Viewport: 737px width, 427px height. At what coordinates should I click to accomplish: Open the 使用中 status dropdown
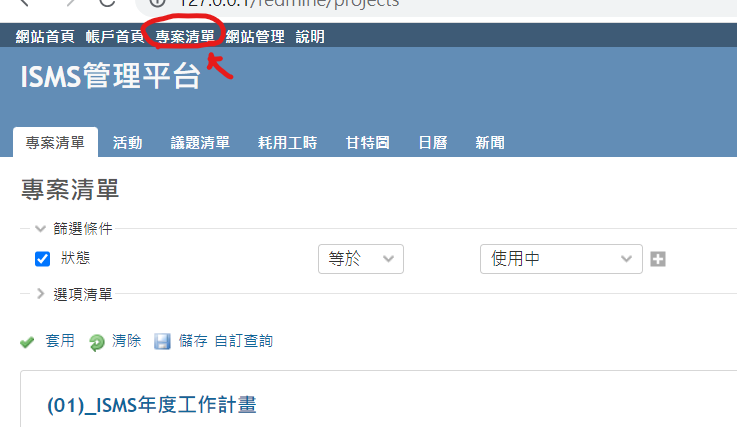[561, 259]
